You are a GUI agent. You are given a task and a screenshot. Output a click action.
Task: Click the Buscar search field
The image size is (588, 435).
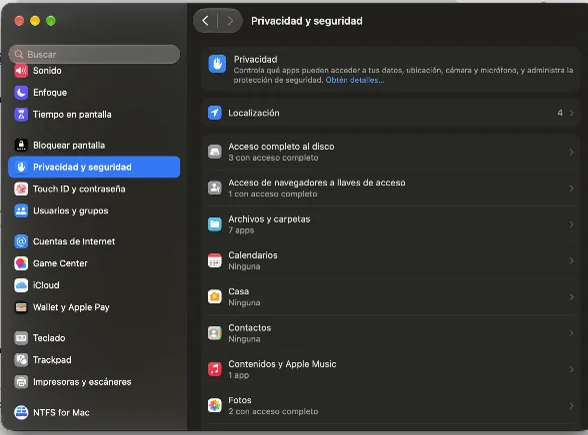tap(94, 54)
